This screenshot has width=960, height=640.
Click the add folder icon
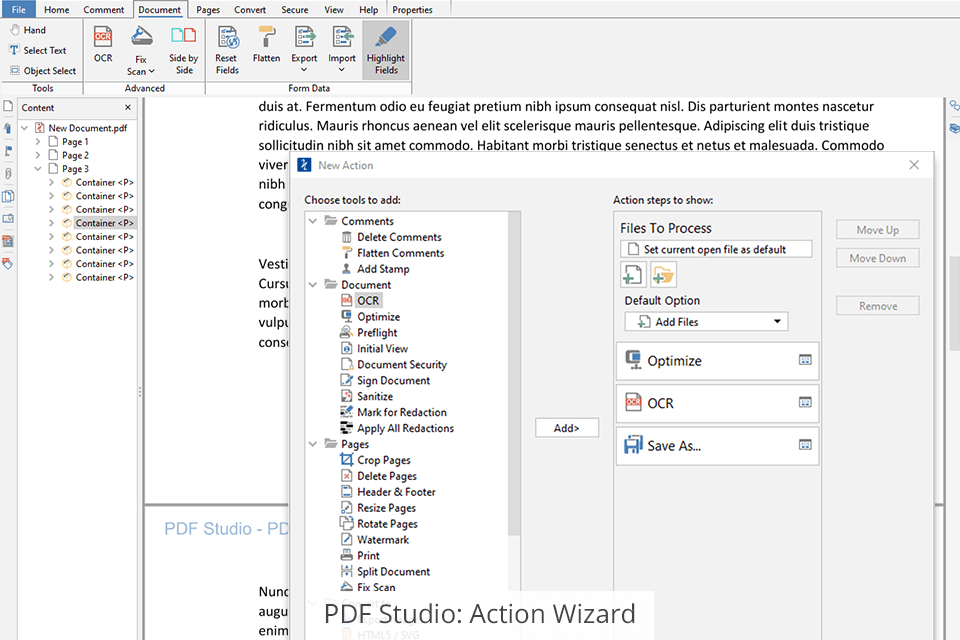pos(662,275)
